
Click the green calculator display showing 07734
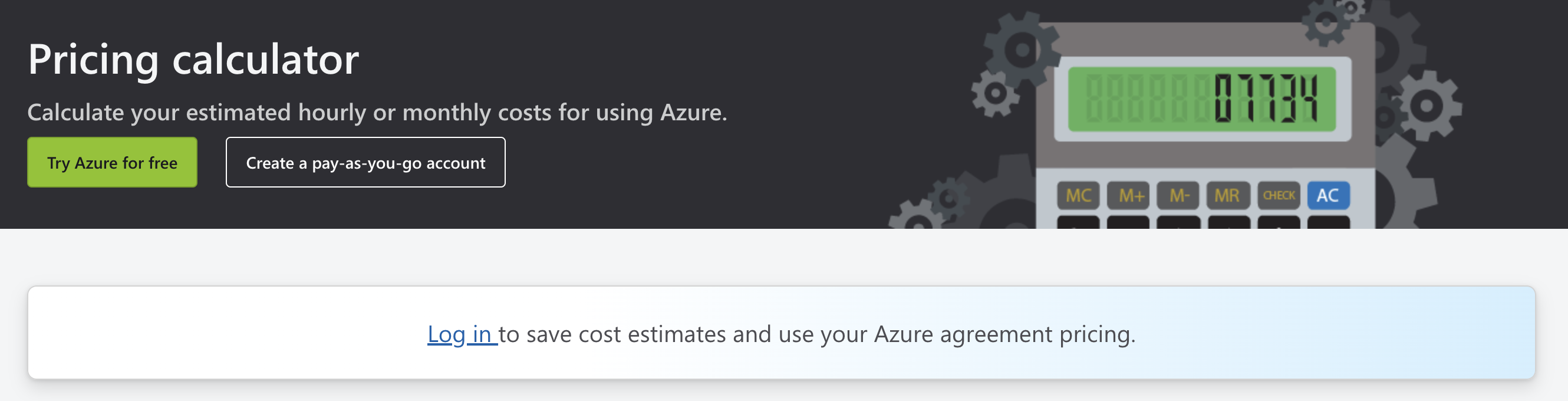pyautogui.click(x=1202, y=98)
